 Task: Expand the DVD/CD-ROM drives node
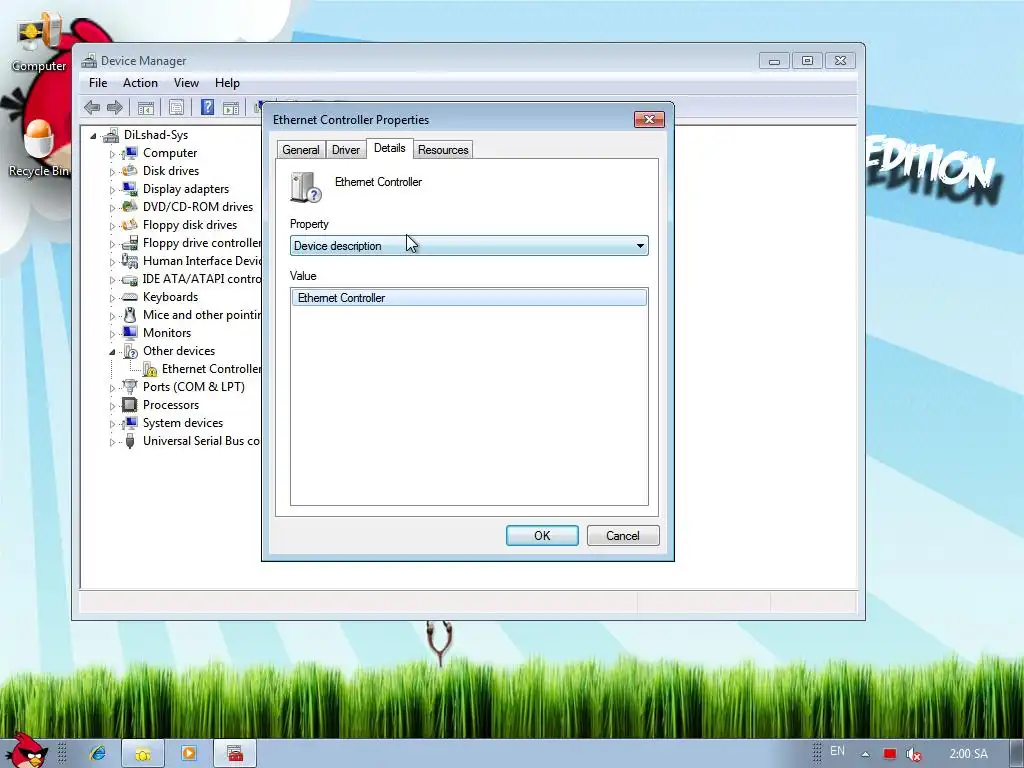[112, 208]
